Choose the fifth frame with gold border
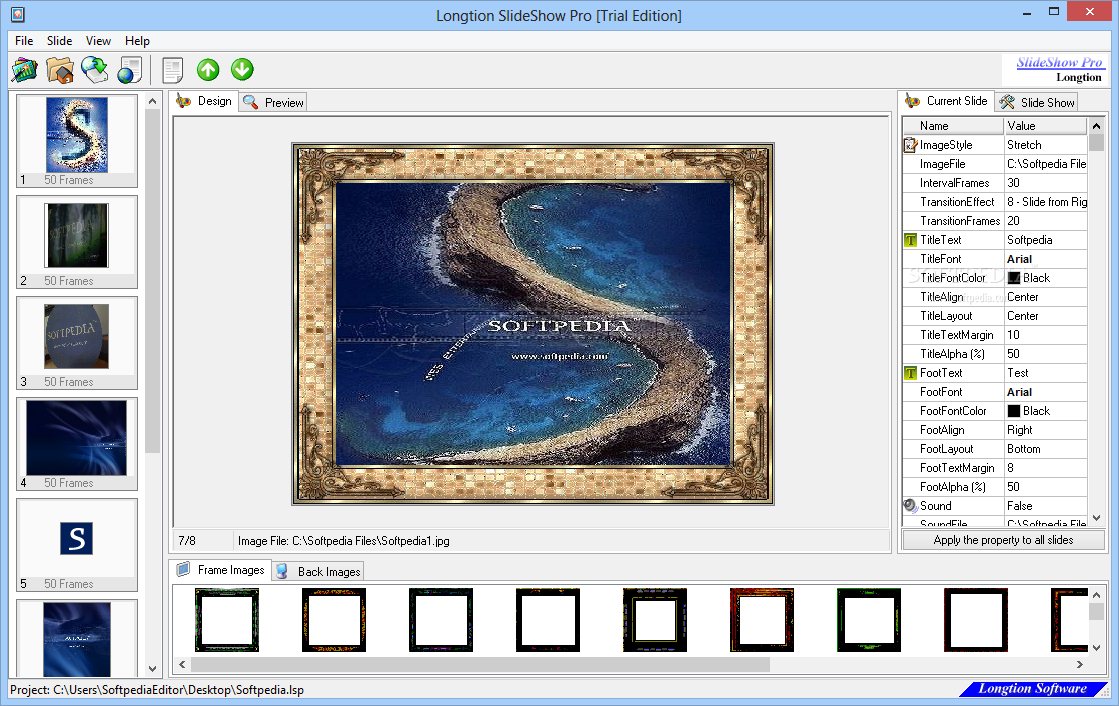The width and height of the screenshot is (1119, 706). [x=654, y=620]
